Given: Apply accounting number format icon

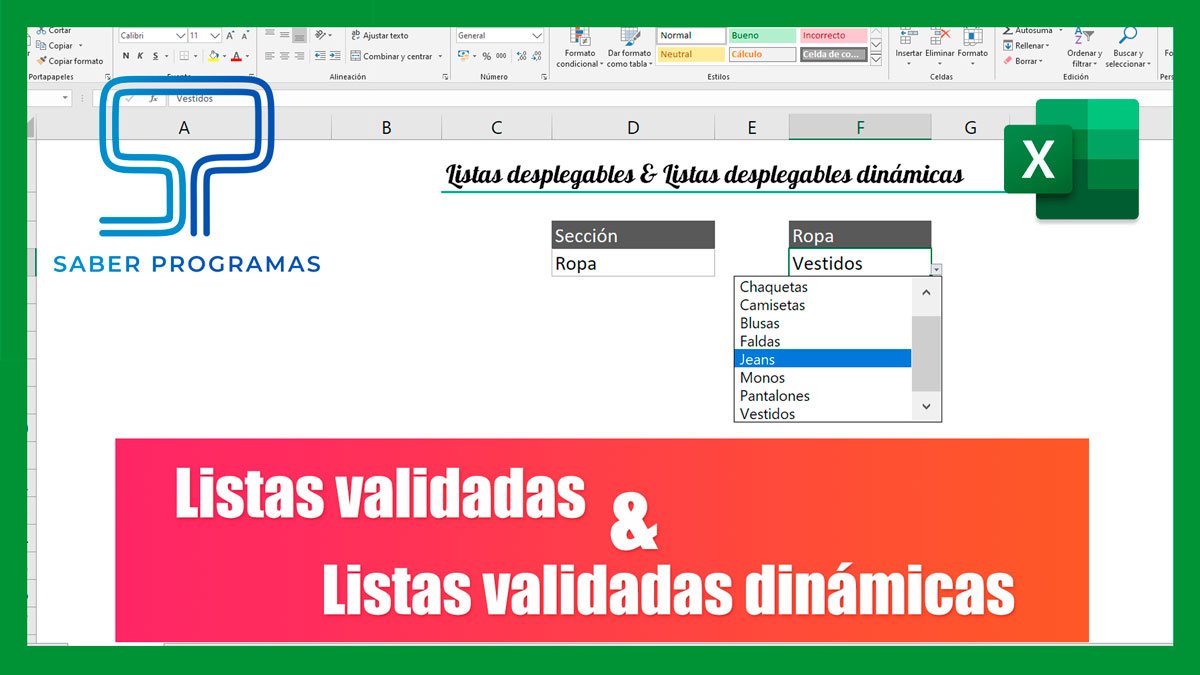Looking at the screenshot, I should point(464,56).
